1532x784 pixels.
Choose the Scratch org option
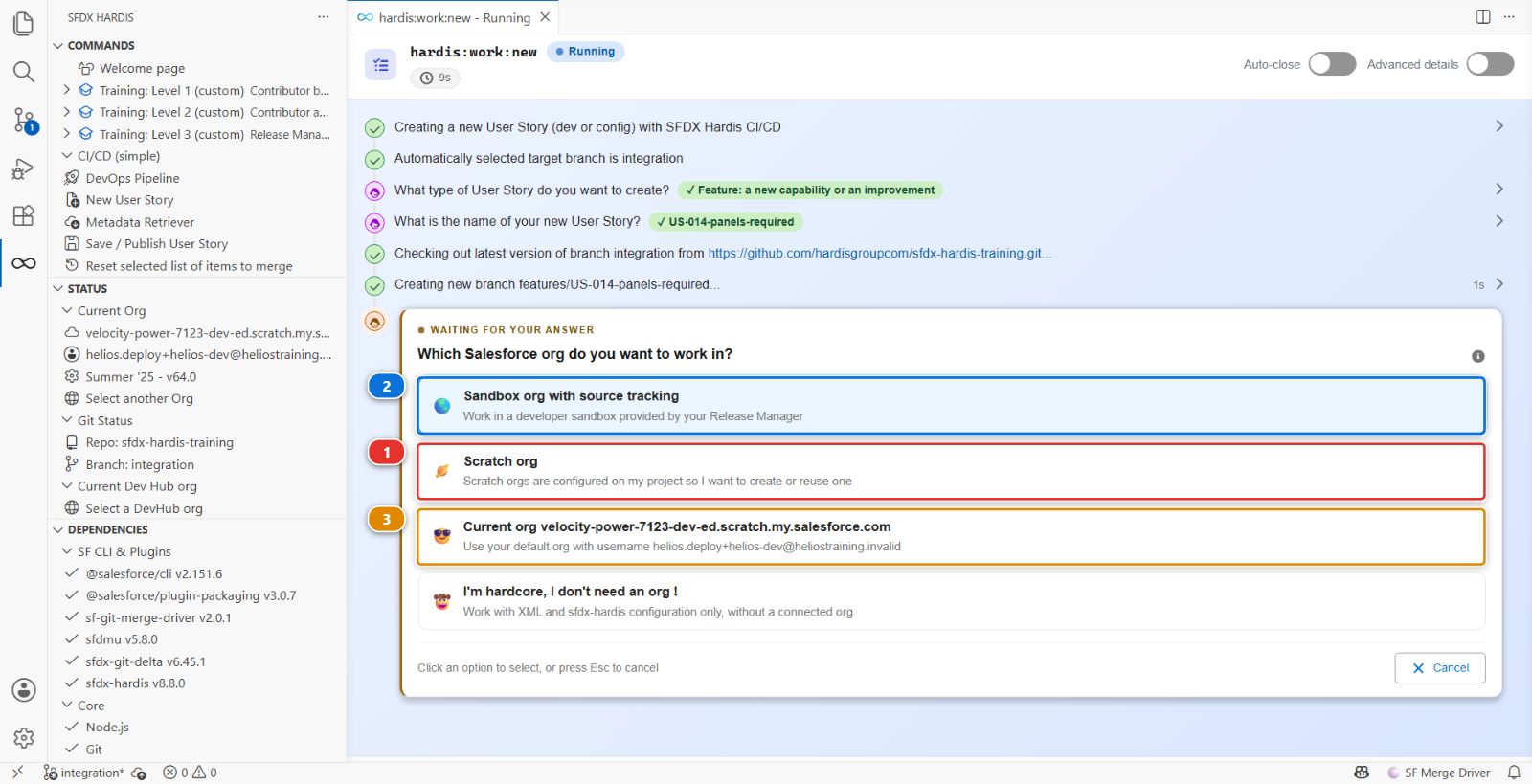pos(951,471)
